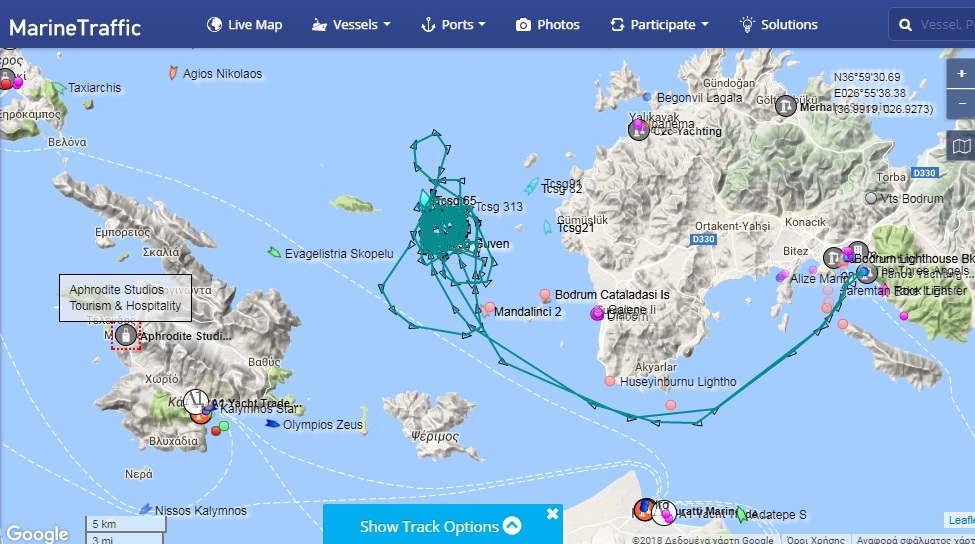Zoom in with the plus map button

tap(961, 74)
